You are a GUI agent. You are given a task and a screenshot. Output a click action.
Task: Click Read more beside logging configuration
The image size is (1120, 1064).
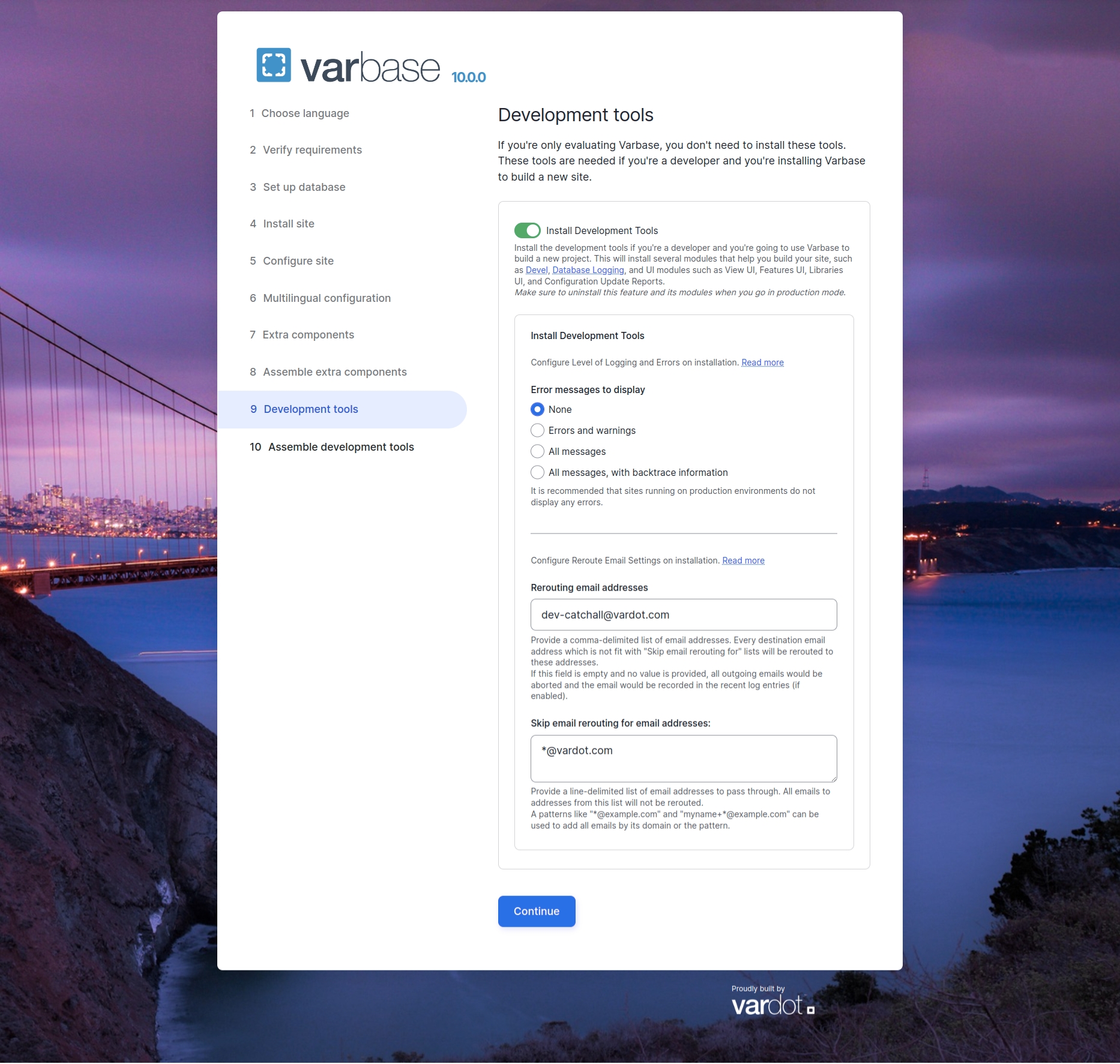pyautogui.click(x=762, y=362)
